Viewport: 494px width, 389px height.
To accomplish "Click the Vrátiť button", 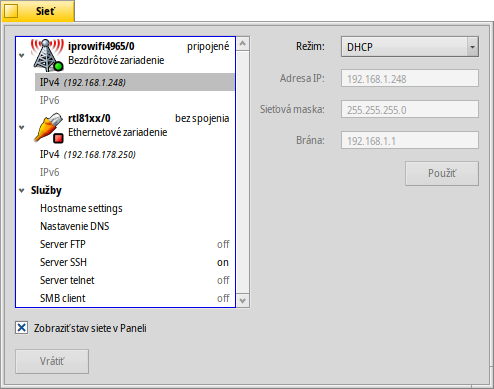I will pyautogui.click(x=52, y=361).
